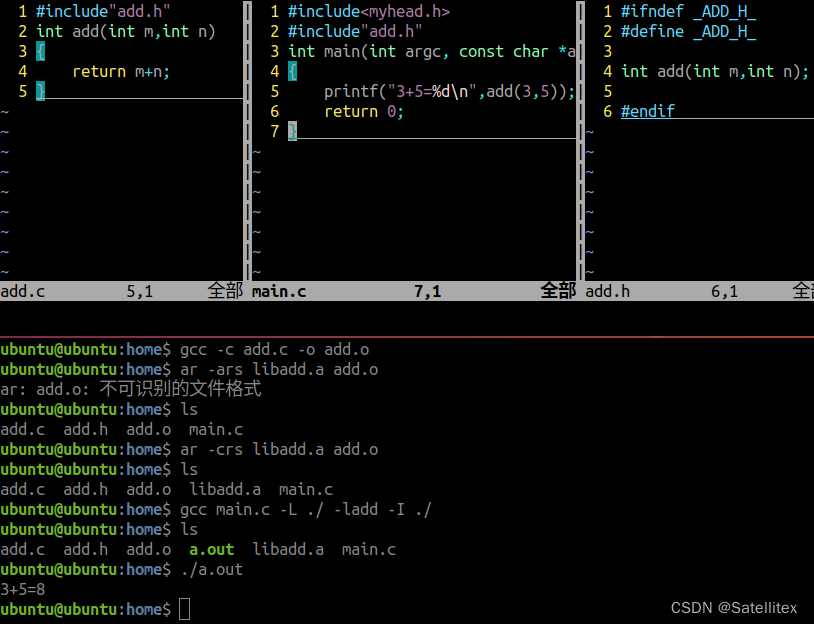
Task: Click the 3+5=8 program output
Action: [x=23, y=590]
